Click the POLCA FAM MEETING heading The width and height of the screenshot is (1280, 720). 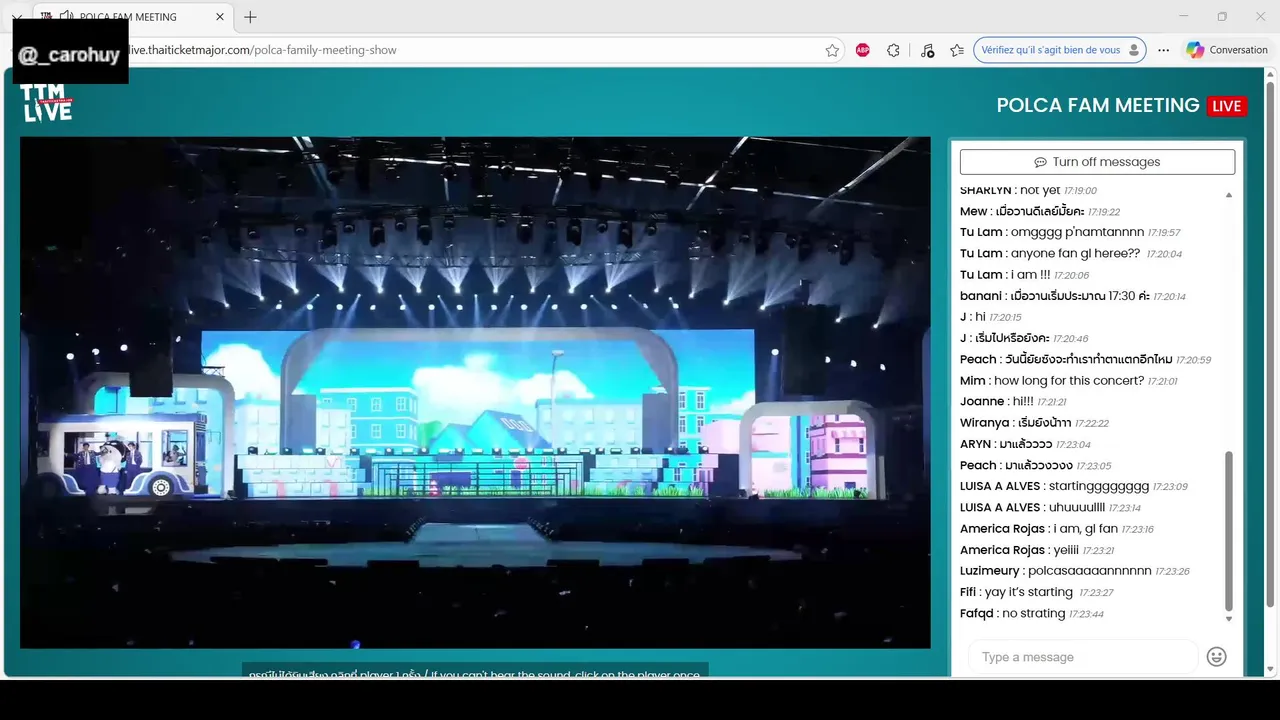click(x=1098, y=105)
